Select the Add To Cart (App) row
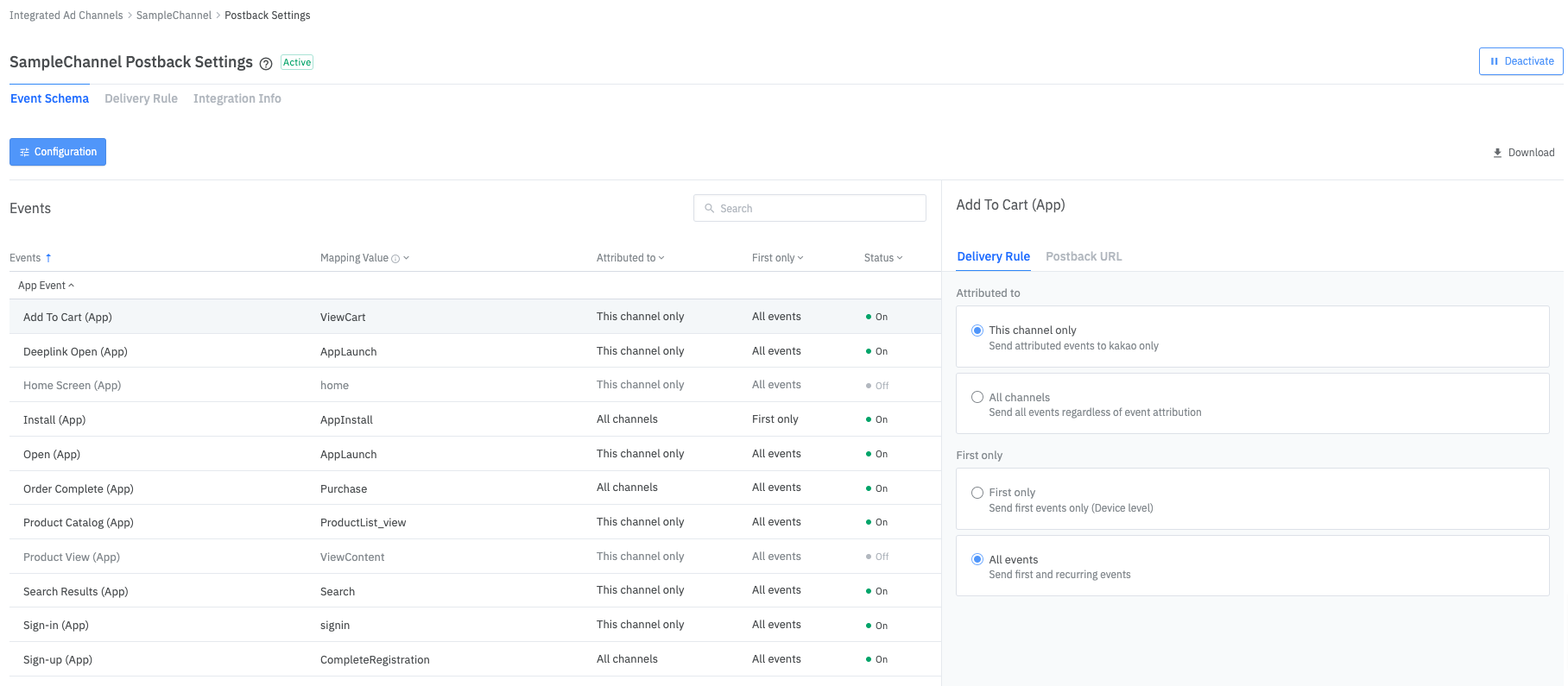 pos(475,317)
